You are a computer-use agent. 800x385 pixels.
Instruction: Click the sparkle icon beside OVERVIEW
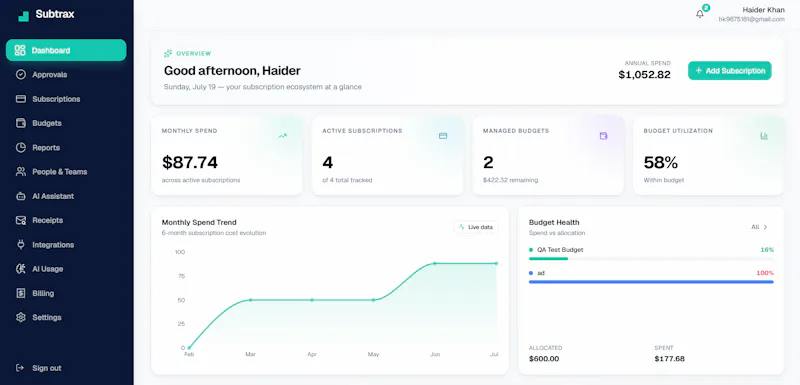tap(168, 53)
